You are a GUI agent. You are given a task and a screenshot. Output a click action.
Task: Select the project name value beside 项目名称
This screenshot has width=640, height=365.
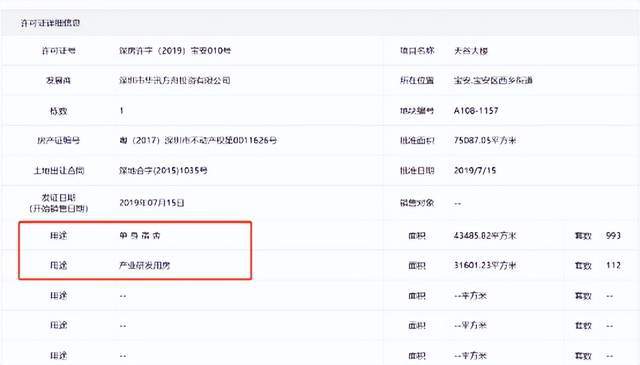[471, 51]
